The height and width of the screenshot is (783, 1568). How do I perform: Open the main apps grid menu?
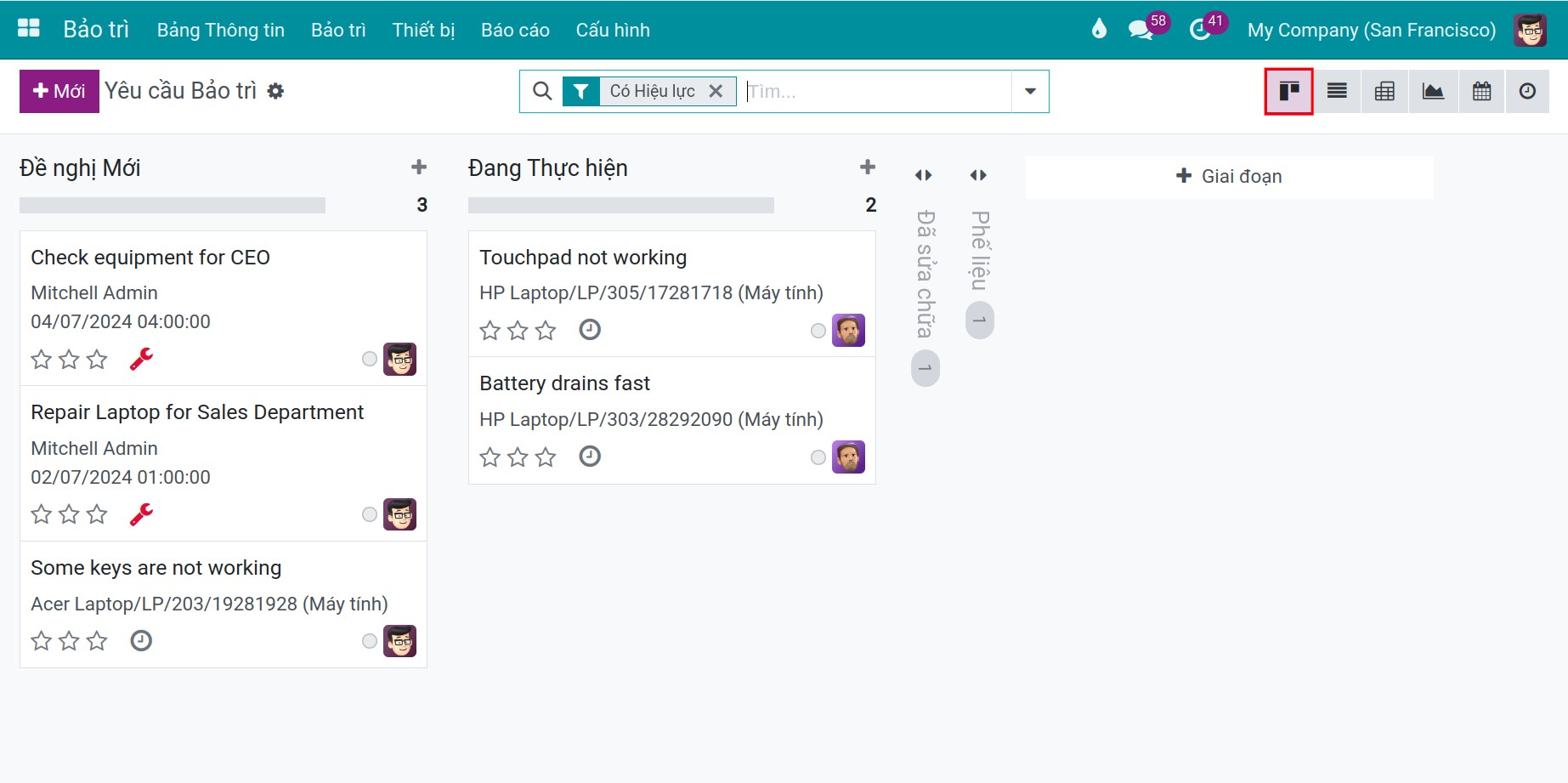(x=29, y=29)
